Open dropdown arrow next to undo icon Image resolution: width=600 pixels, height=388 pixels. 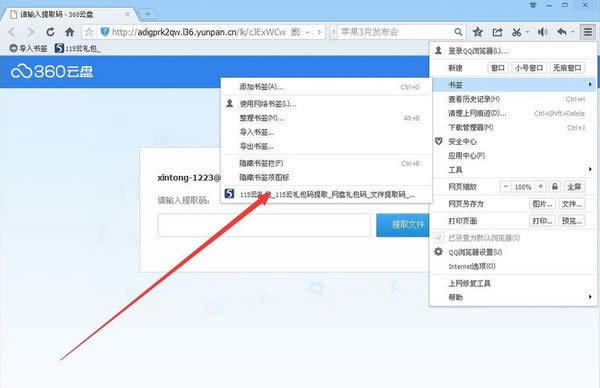click(573, 32)
